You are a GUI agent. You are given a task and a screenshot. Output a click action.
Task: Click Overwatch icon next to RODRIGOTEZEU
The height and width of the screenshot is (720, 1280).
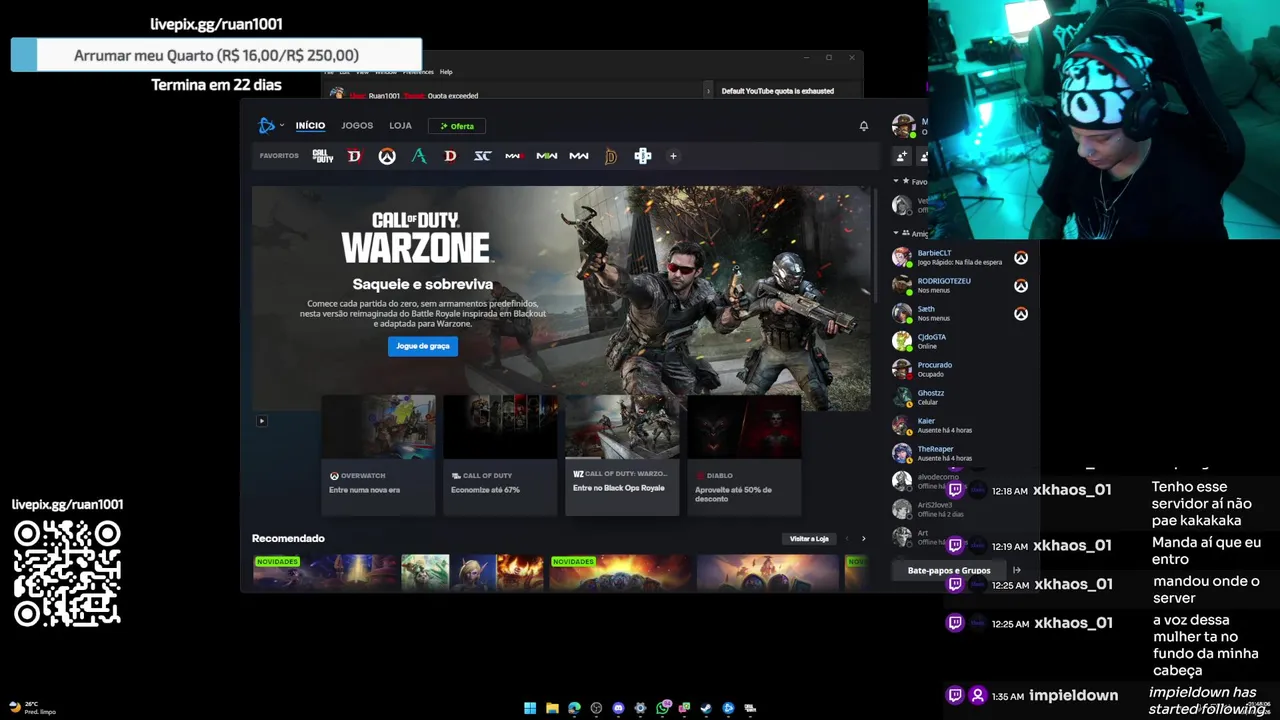pos(1021,286)
